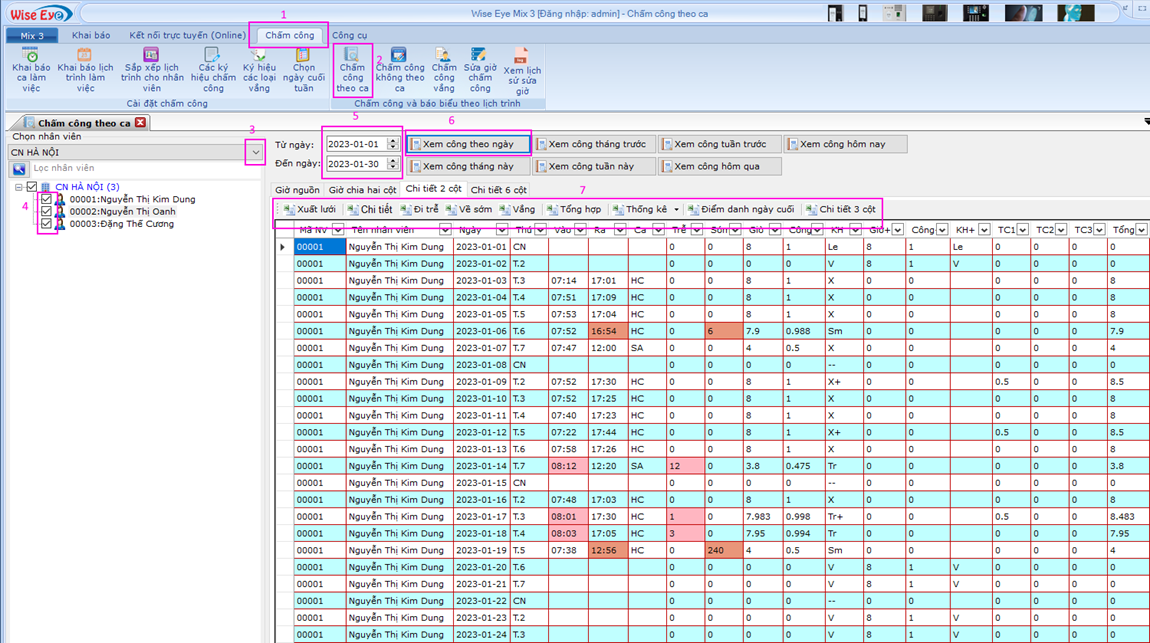Click Xem công tháng trước button
This screenshot has width=1150, height=643.
(x=594, y=144)
